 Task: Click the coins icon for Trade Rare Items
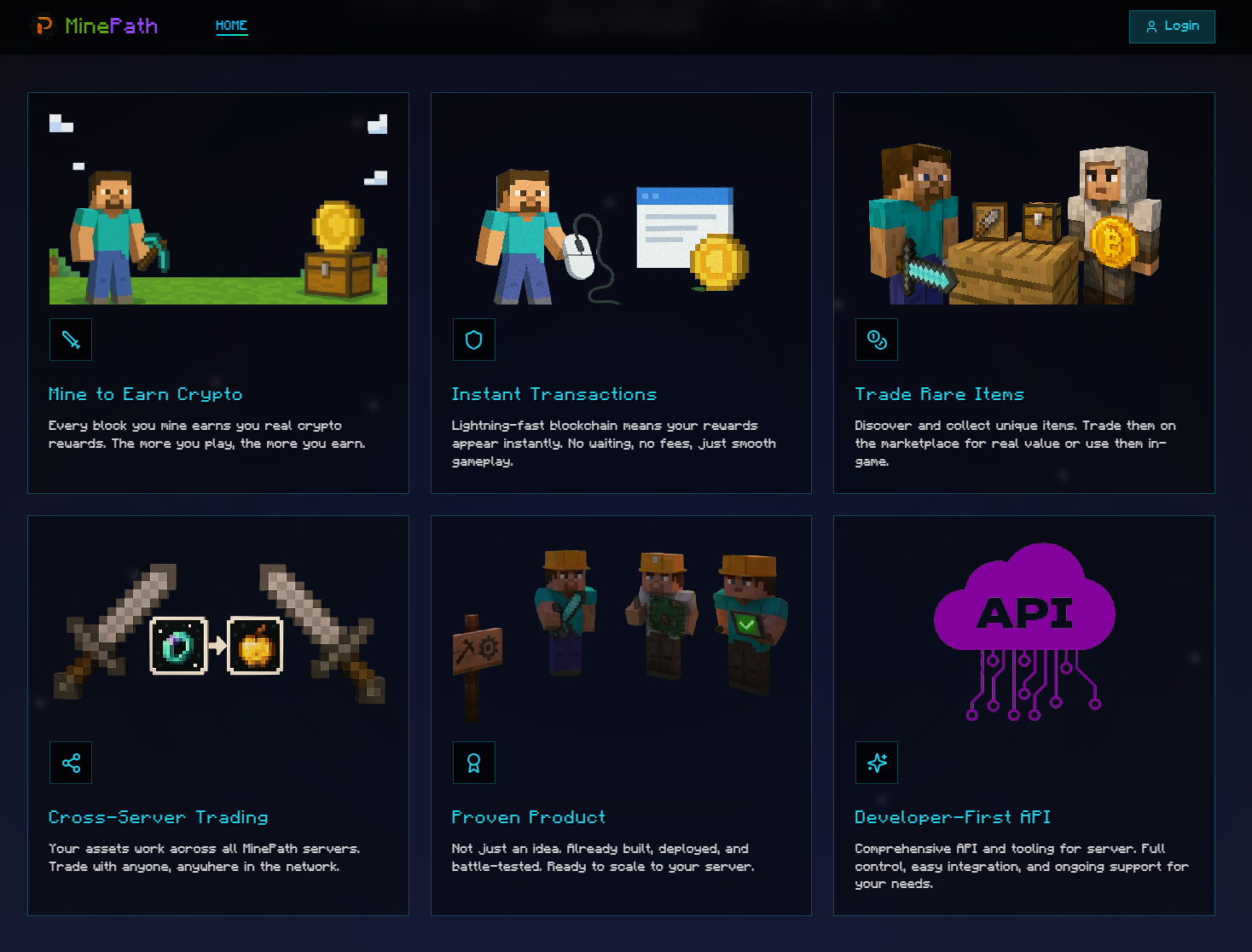(877, 340)
